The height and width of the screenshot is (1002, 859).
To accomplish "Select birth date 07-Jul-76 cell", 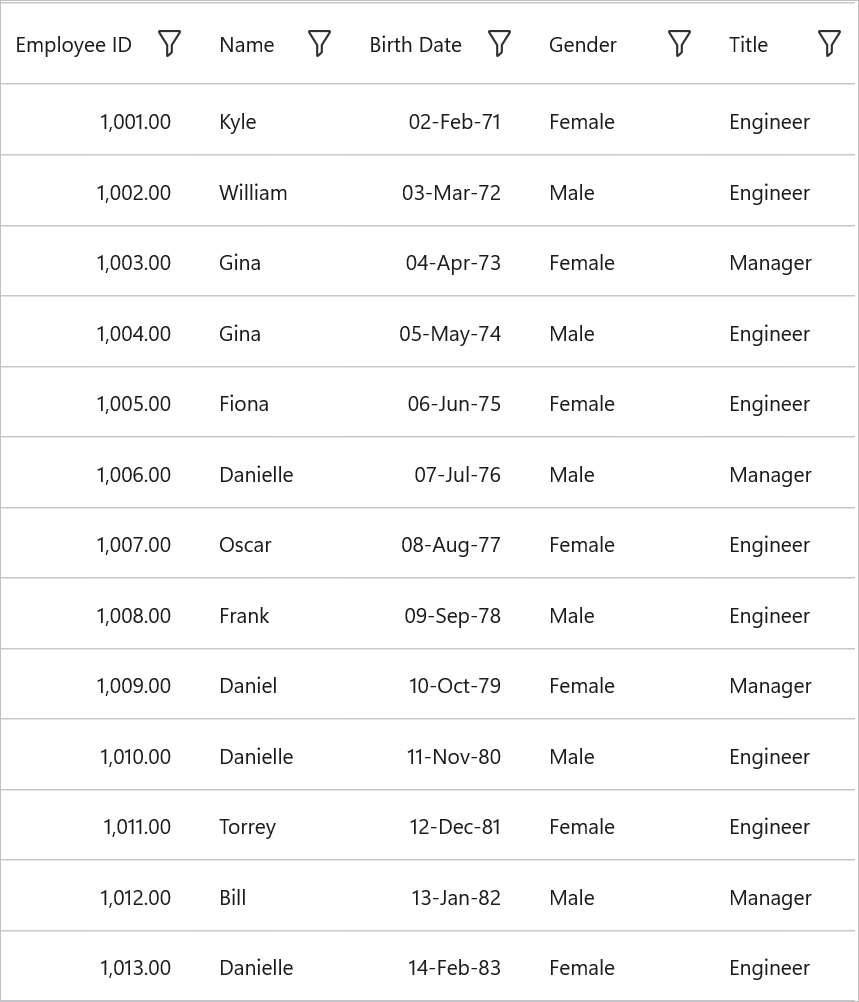I will tap(457, 475).
